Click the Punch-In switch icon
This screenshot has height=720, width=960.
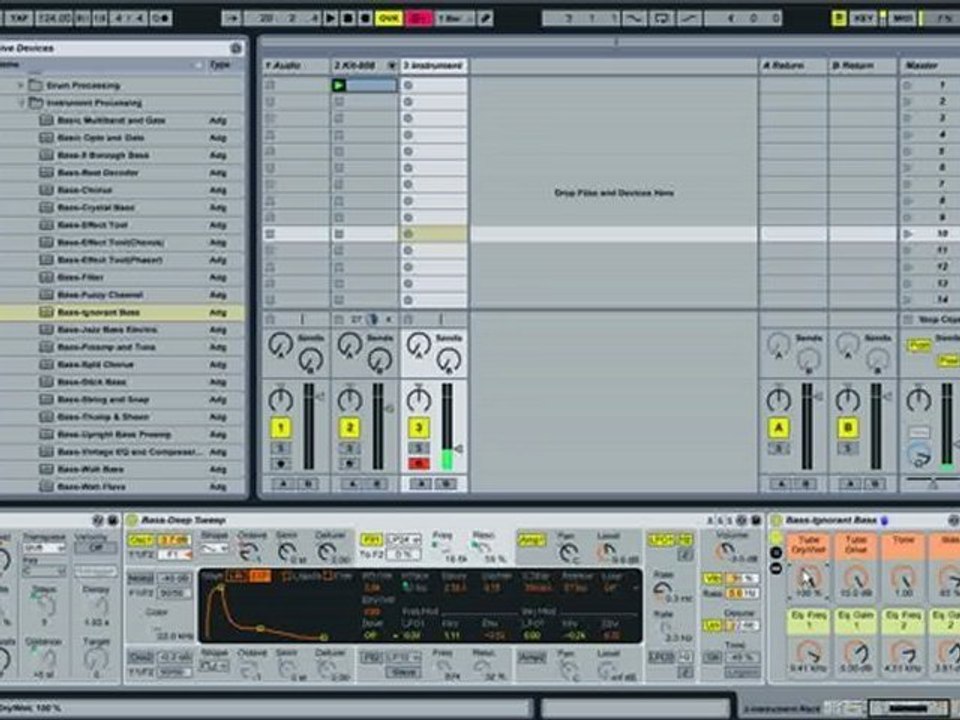(634, 18)
